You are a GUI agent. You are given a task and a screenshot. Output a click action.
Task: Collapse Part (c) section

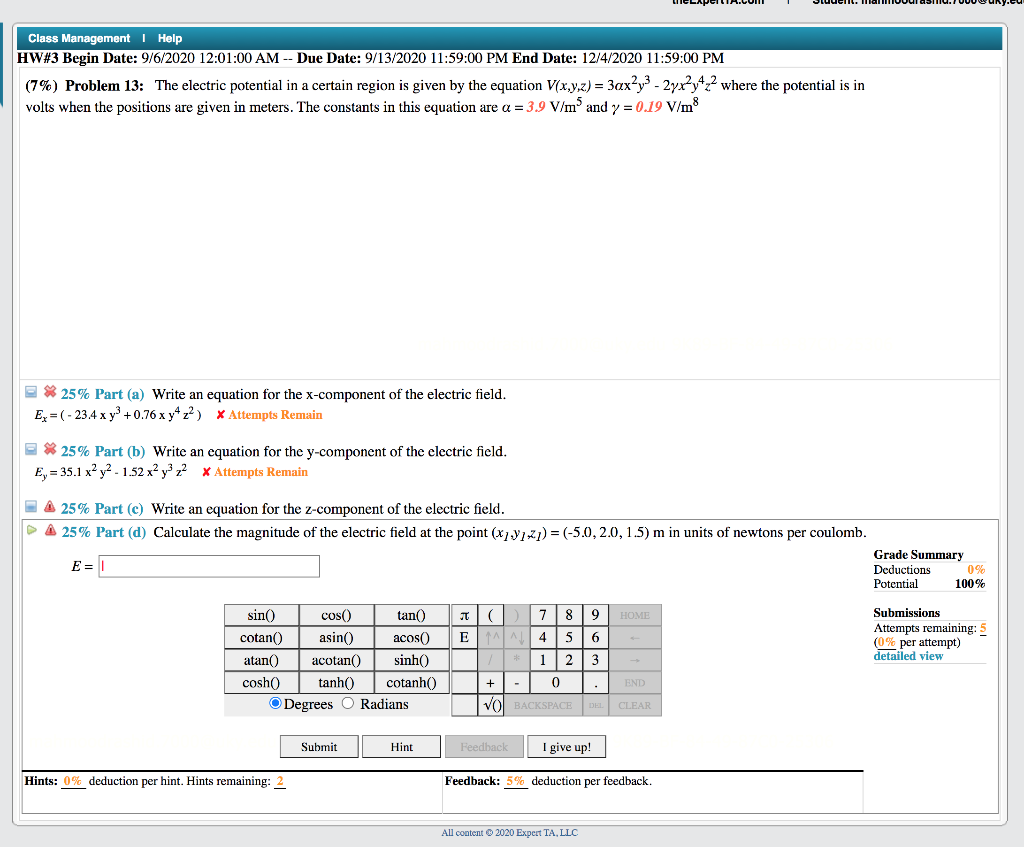tap(31, 507)
